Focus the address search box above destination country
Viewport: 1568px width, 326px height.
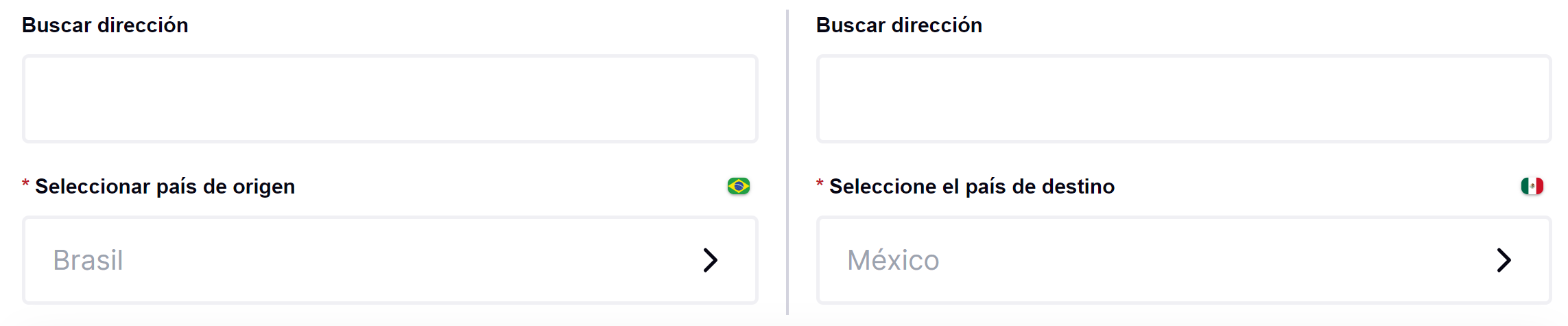coord(1183,99)
